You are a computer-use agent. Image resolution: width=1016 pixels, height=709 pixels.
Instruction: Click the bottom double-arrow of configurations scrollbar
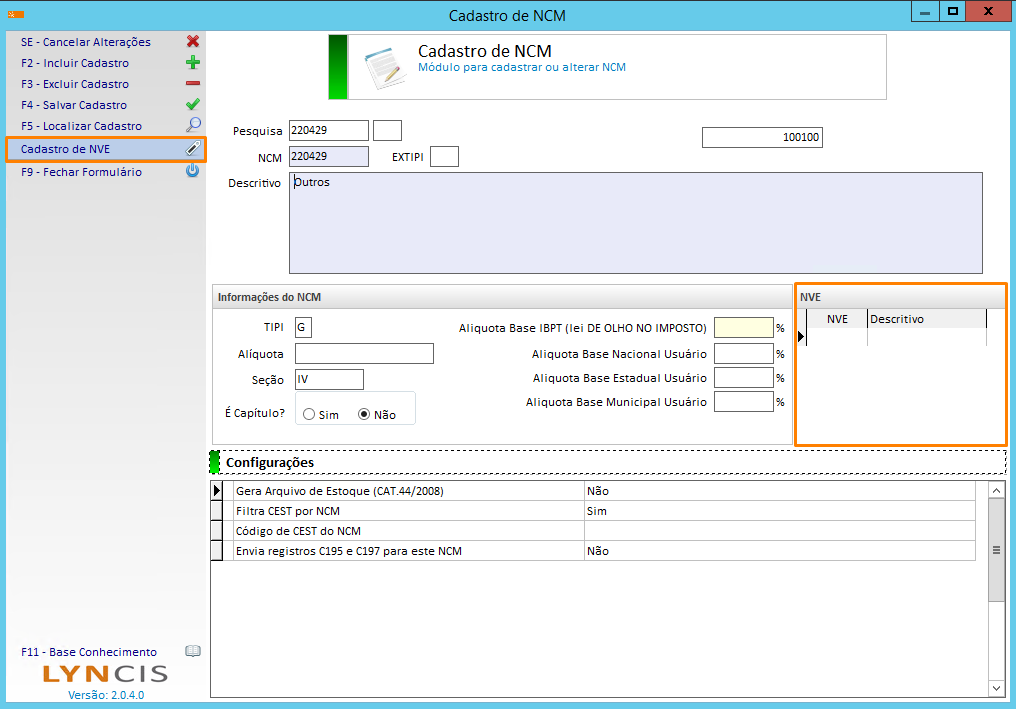coord(995,688)
